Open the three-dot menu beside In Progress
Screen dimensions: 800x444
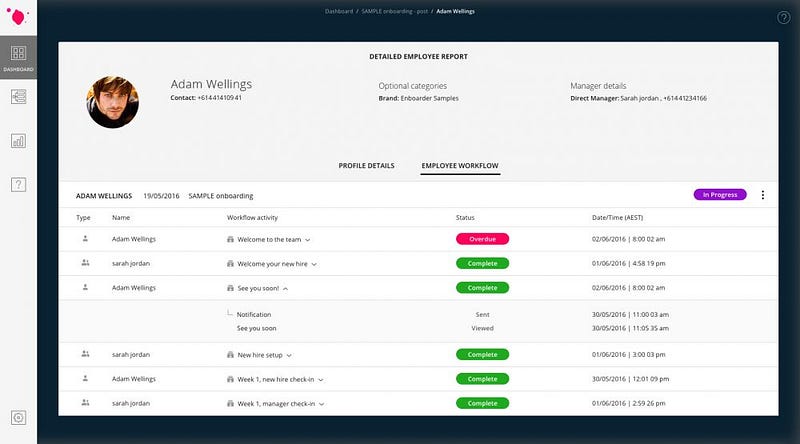click(x=763, y=195)
